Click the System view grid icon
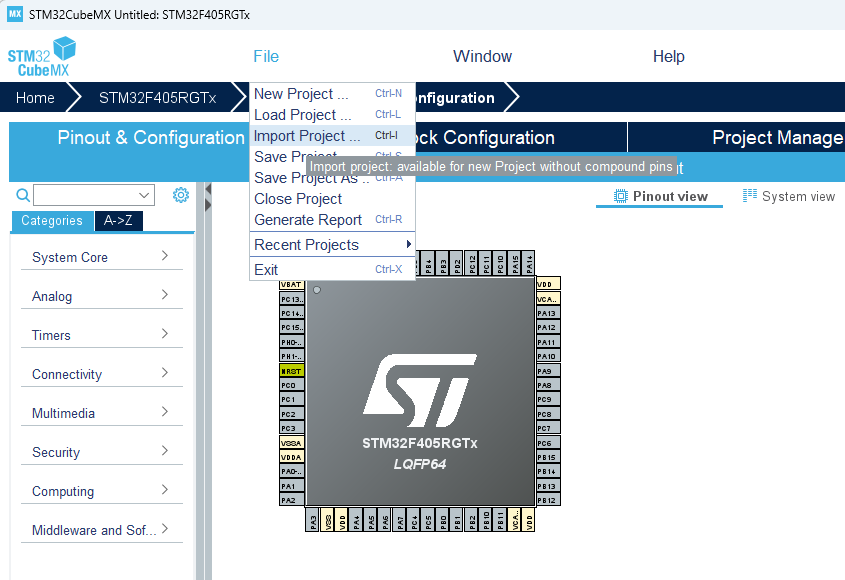Viewport: 845px width, 580px height. [750, 196]
